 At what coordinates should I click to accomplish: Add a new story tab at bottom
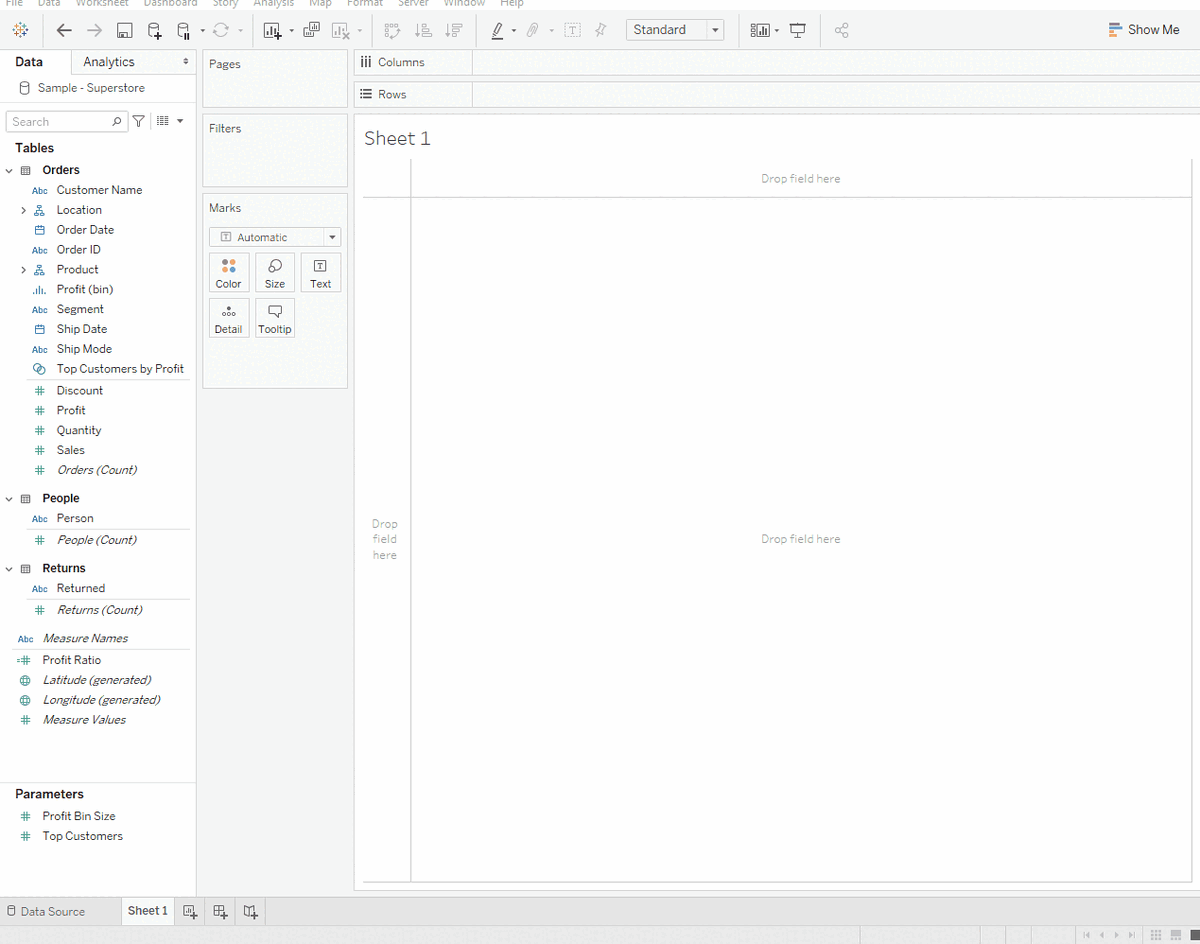(x=251, y=911)
